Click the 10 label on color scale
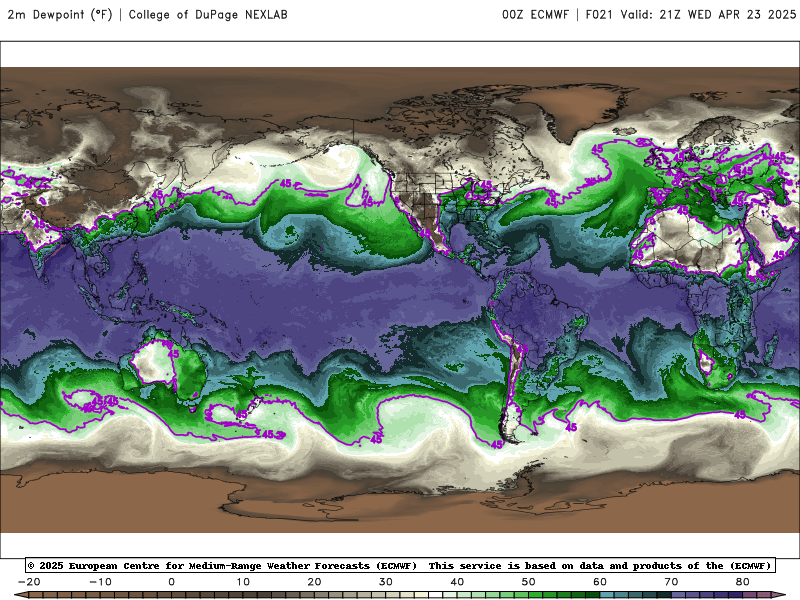Screen dimensions: 800x600 click(x=243, y=582)
